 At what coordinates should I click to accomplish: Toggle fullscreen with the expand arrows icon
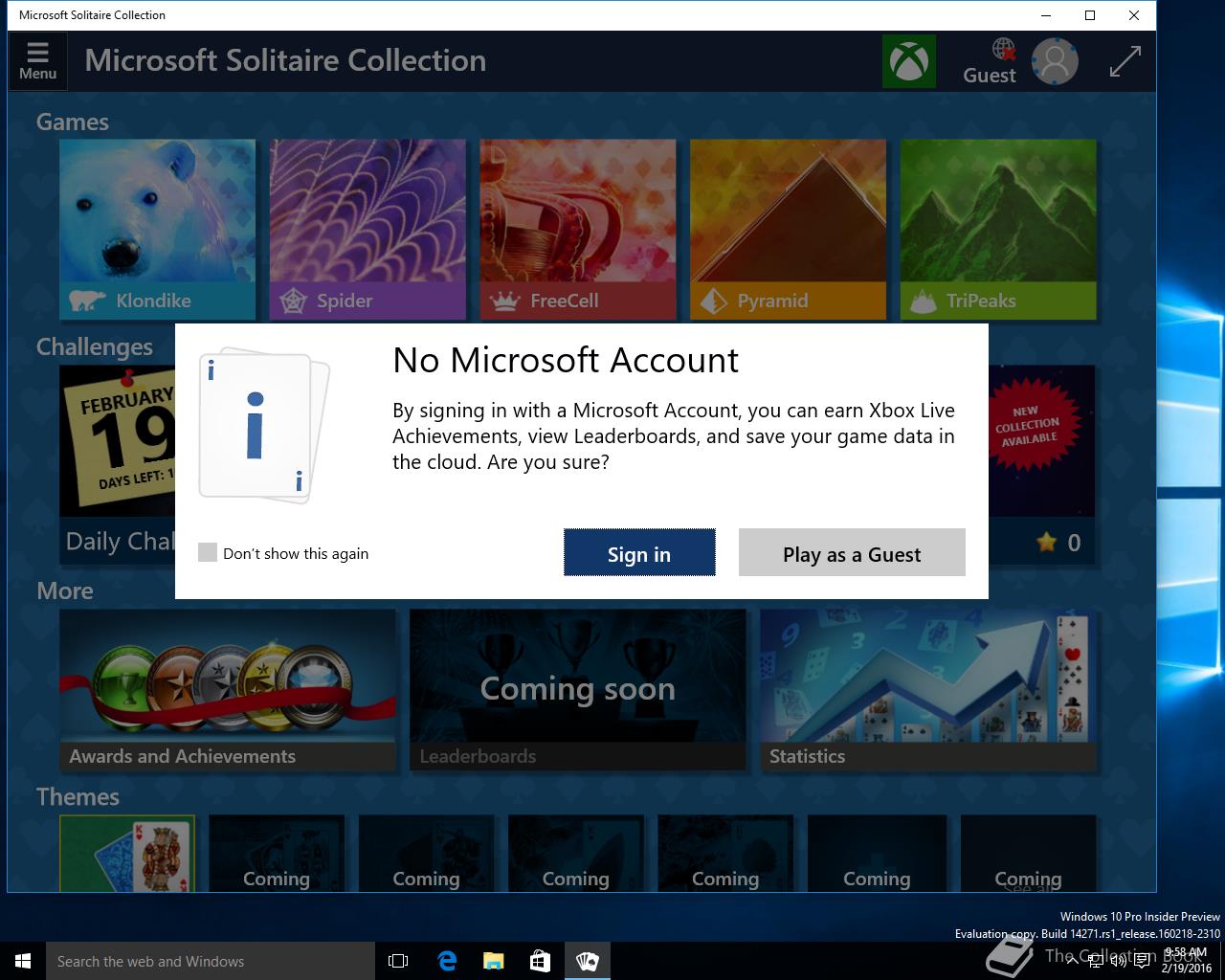pos(1125,61)
